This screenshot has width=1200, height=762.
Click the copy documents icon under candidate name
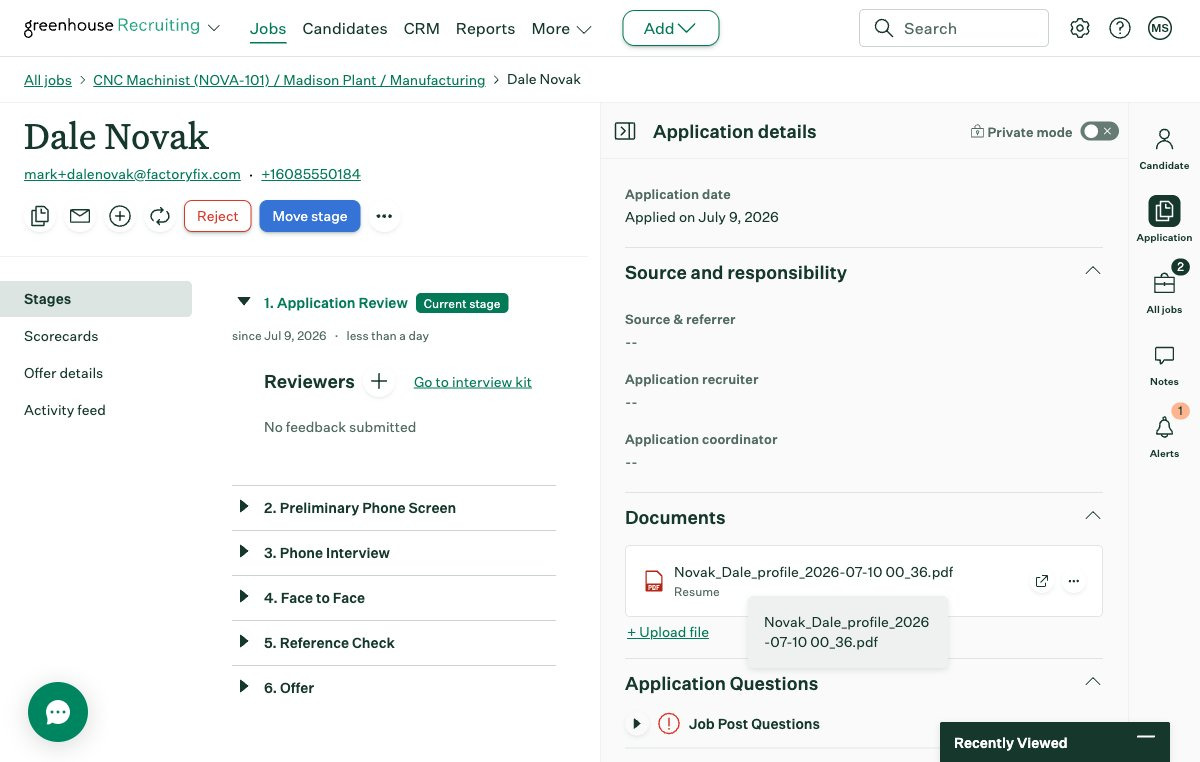(x=40, y=216)
